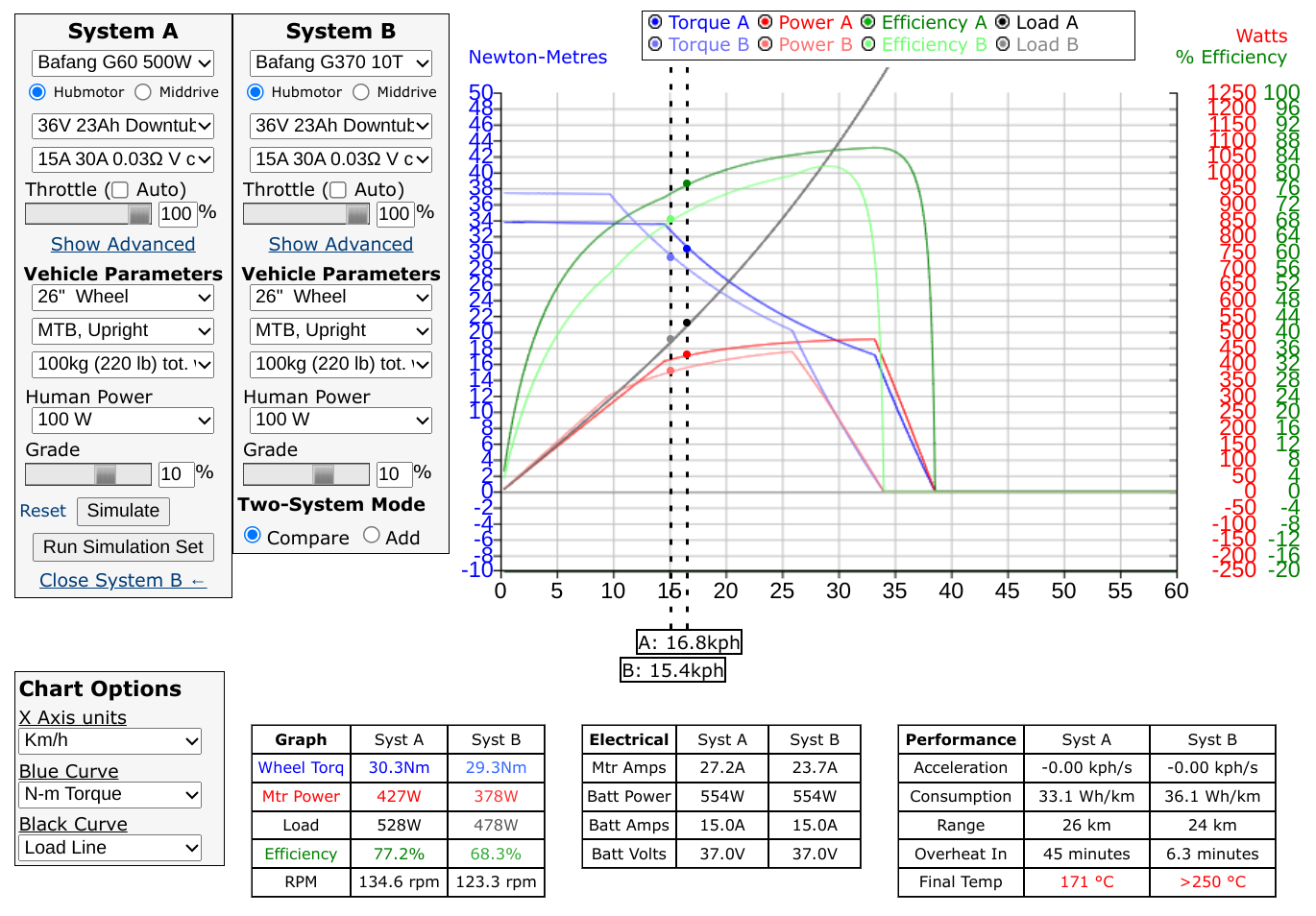1316x916 pixels.
Task: Enable Auto throttle checkbox in System B
Action: (338, 190)
